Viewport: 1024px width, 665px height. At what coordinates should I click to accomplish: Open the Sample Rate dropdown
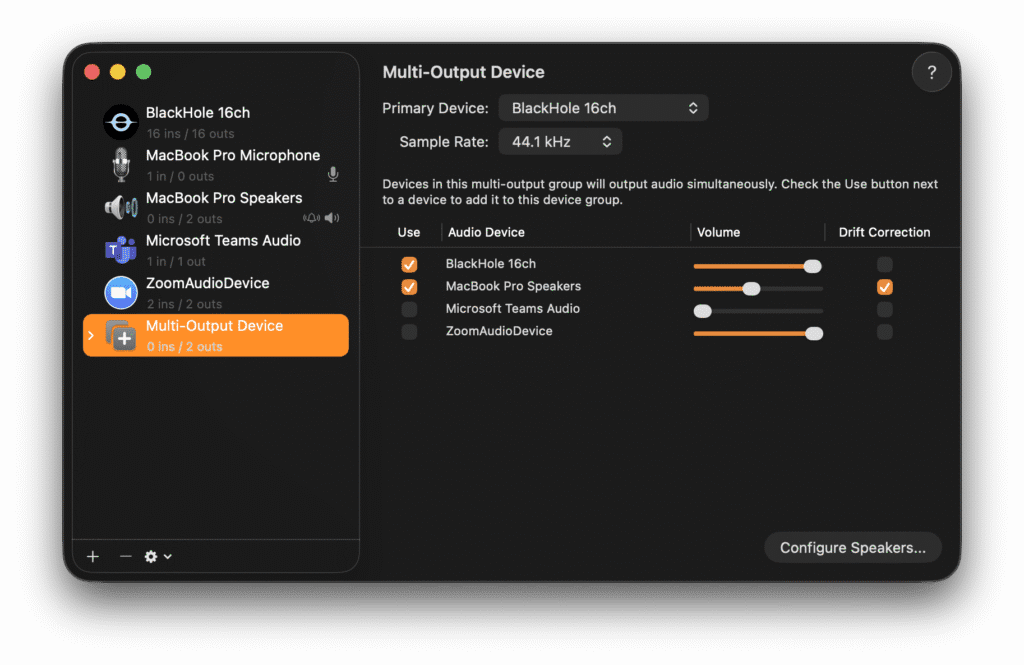[560, 142]
